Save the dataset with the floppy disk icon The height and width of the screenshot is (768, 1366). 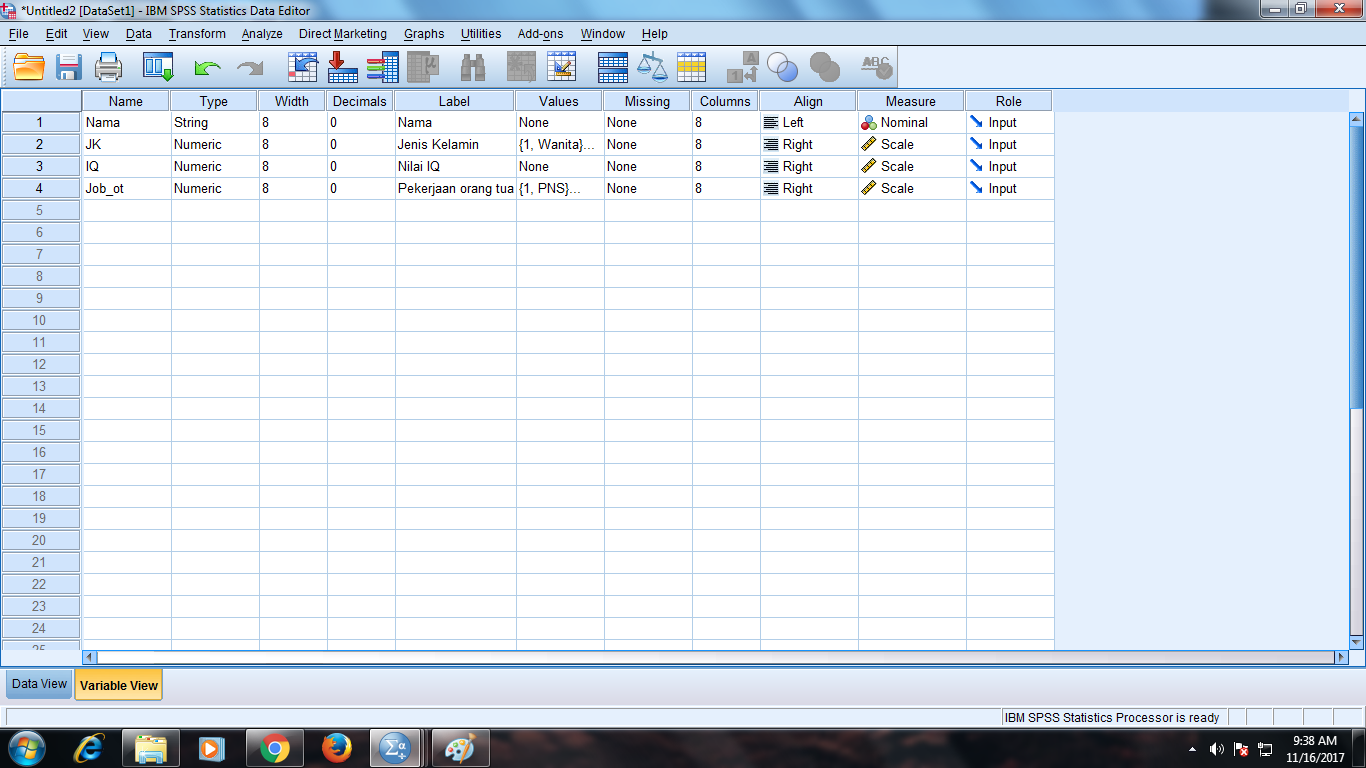coord(68,67)
